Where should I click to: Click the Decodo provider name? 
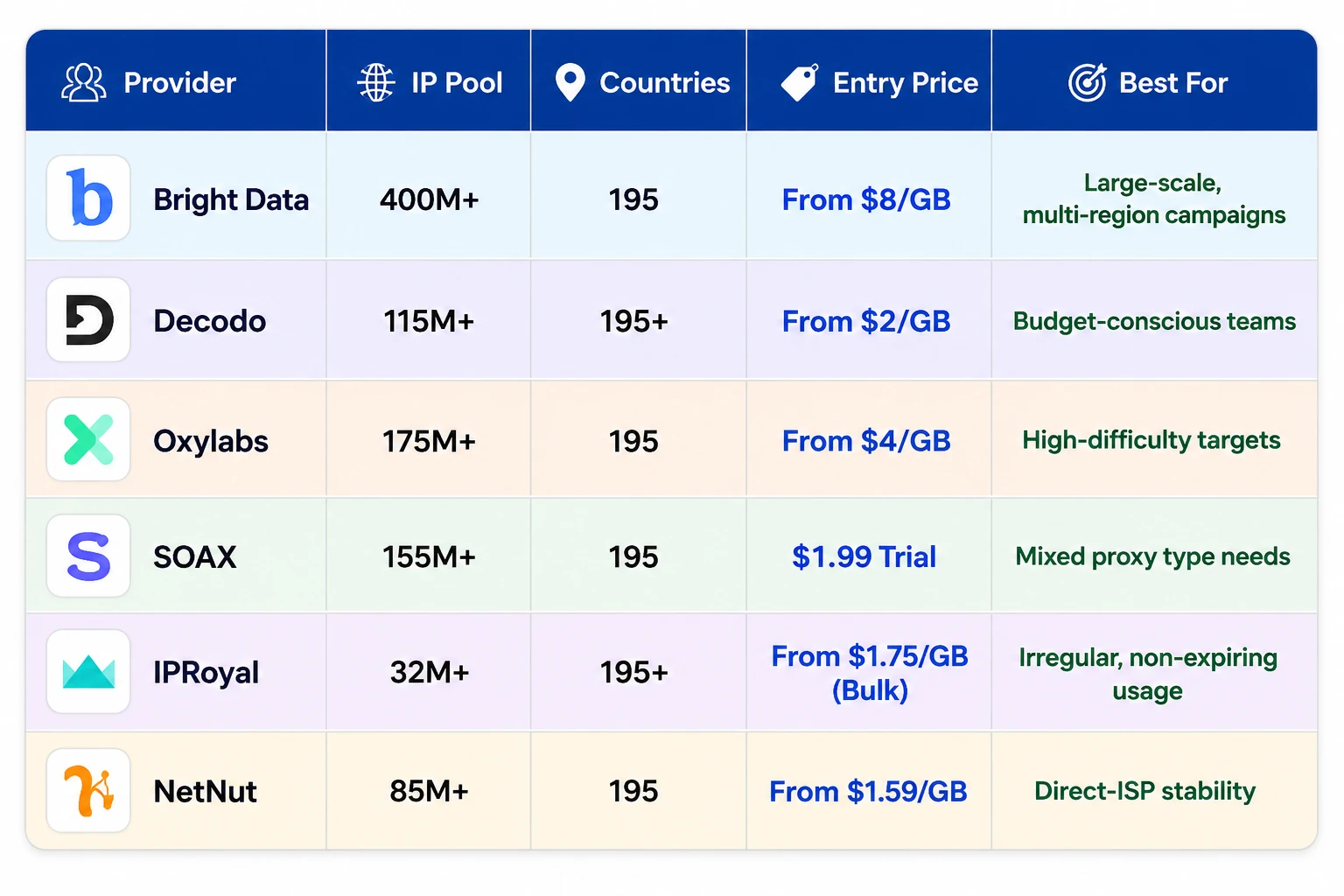tap(210, 321)
